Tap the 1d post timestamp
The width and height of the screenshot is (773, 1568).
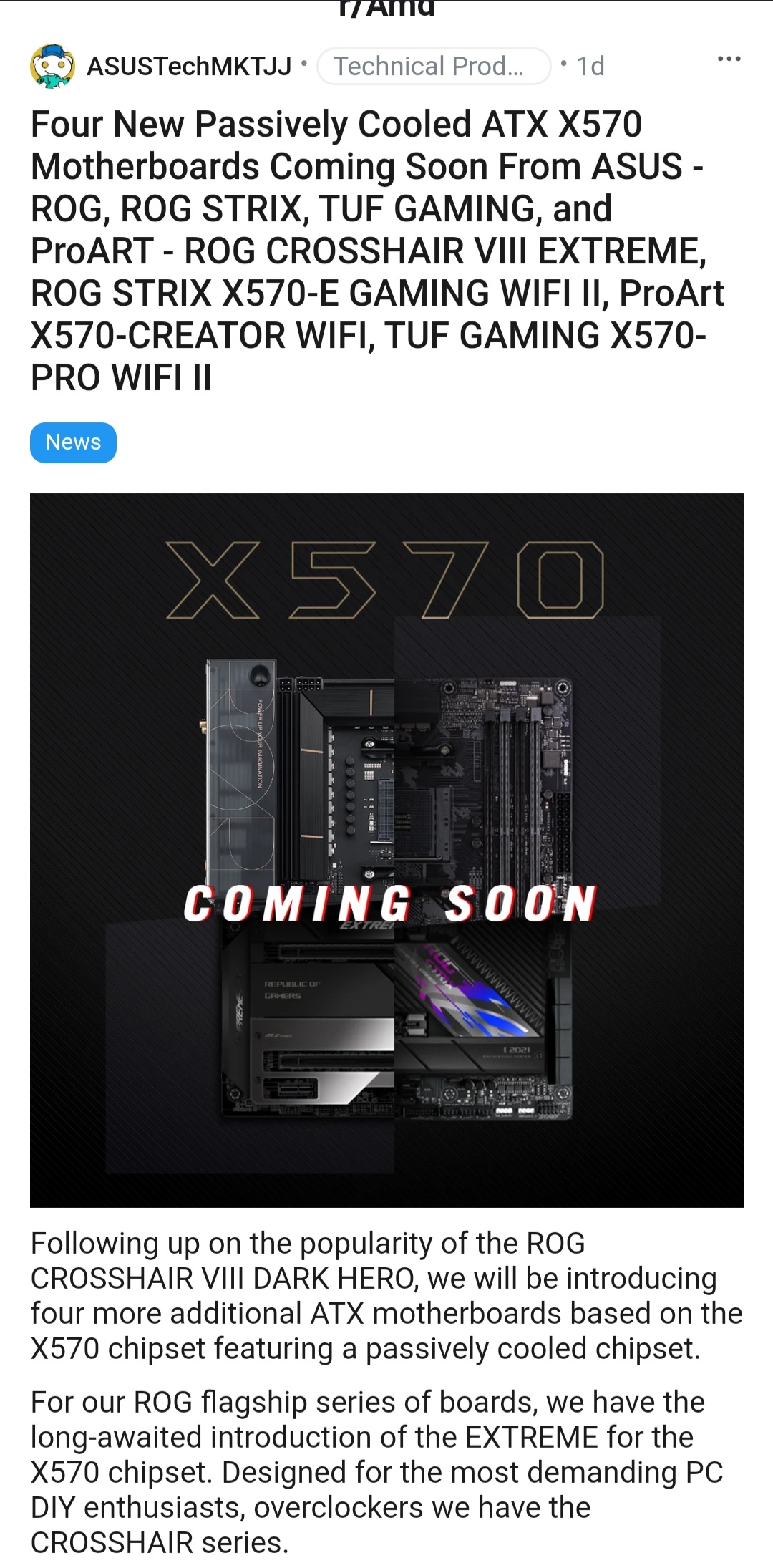(590, 67)
